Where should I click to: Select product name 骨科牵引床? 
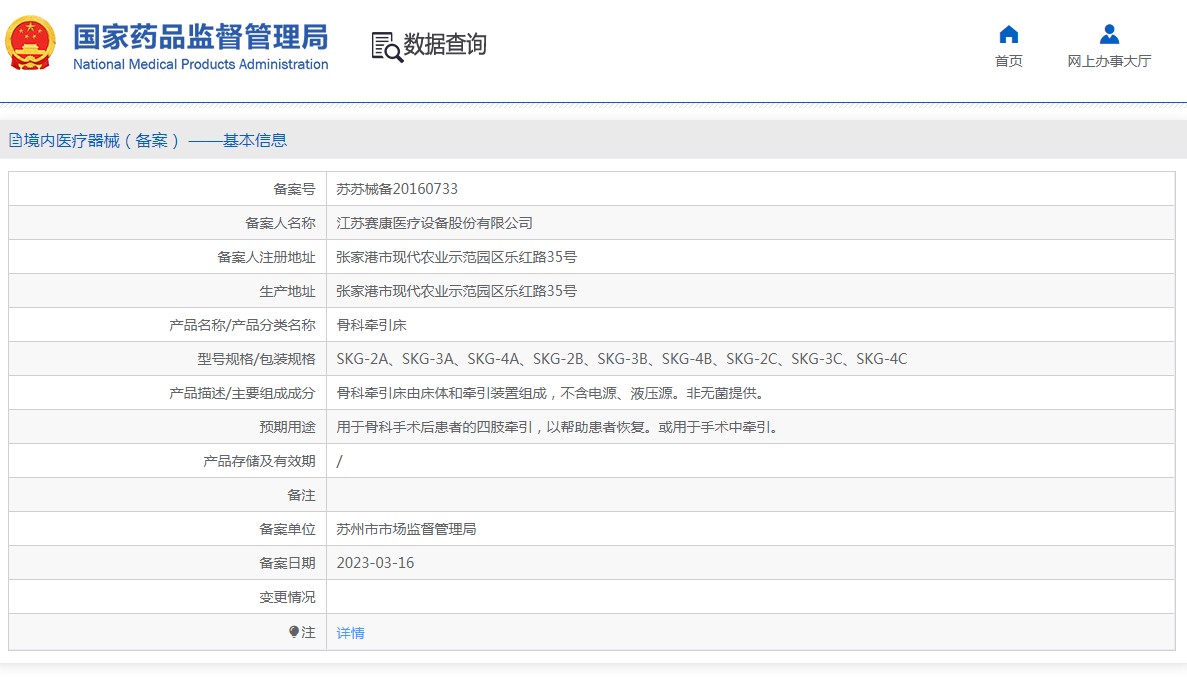pos(372,325)
